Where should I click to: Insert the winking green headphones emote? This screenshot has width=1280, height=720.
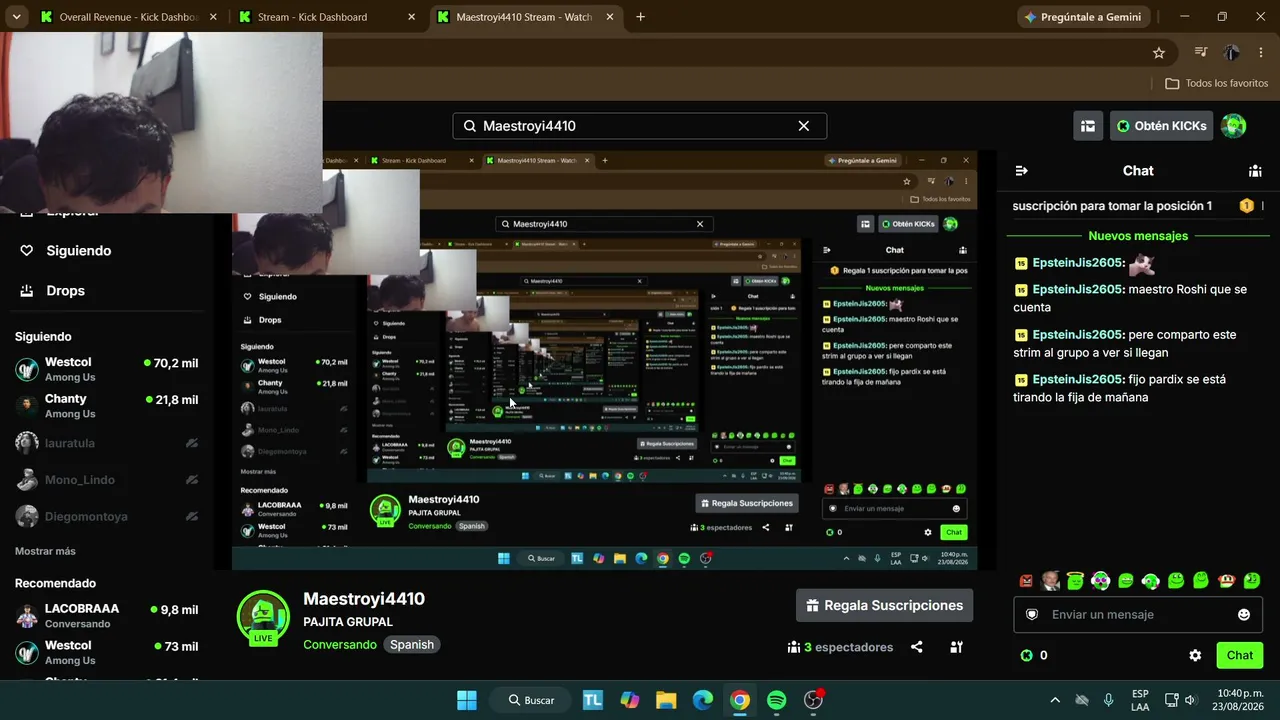tap(1151, 581)
